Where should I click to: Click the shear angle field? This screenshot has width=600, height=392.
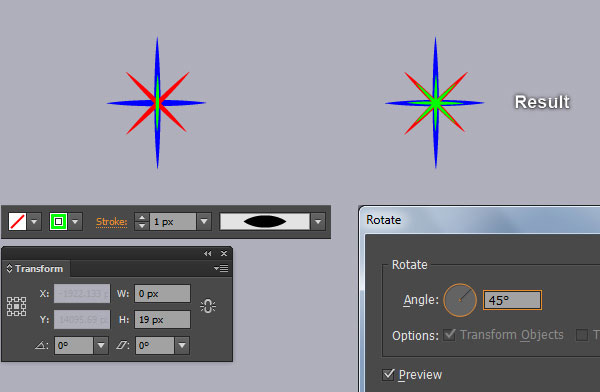[155, 346]
